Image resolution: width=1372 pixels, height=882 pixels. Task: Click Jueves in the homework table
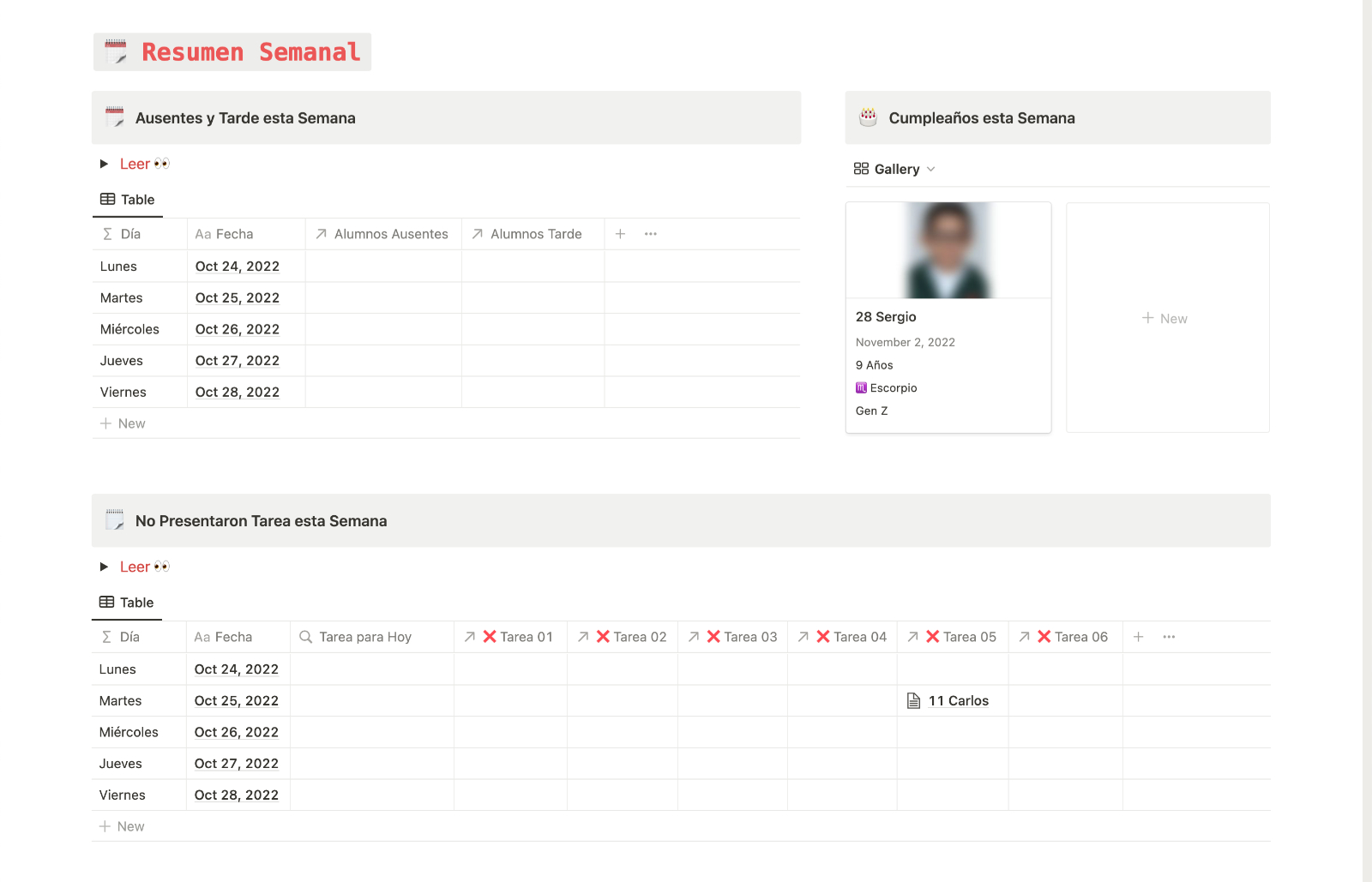pyautogui.click(x=121, y=764)
